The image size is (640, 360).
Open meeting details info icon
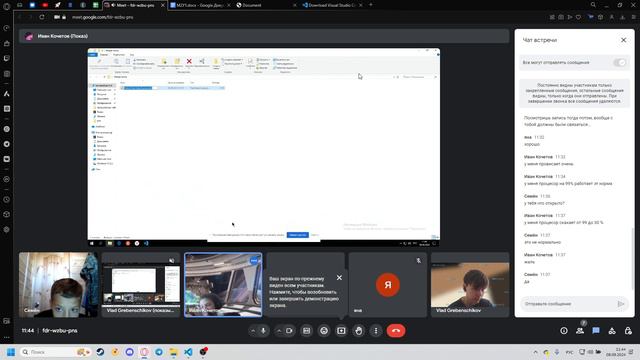tap(564, 331)
